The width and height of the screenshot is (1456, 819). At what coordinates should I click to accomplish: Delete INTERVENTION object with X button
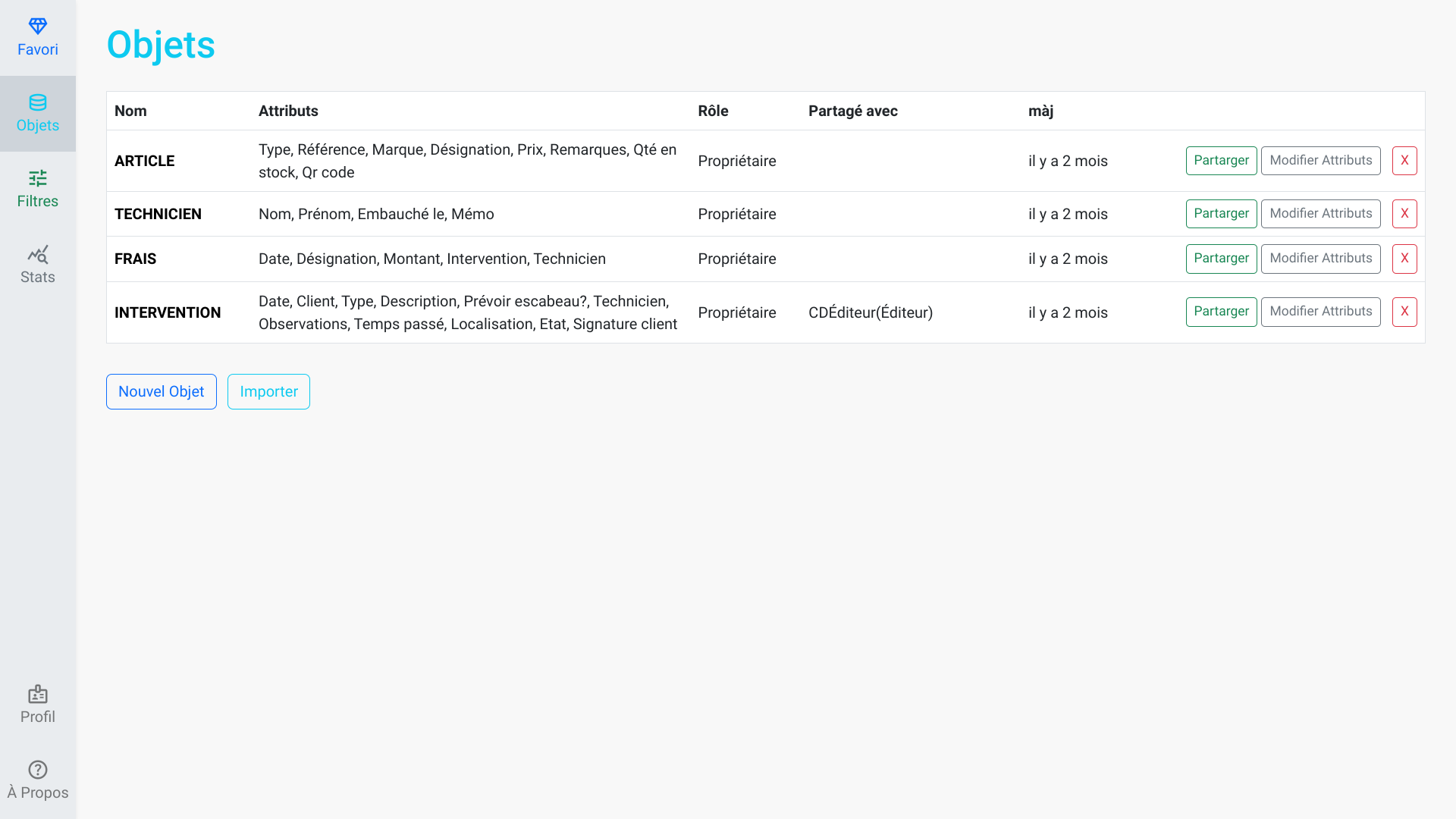pos(1404,312)
